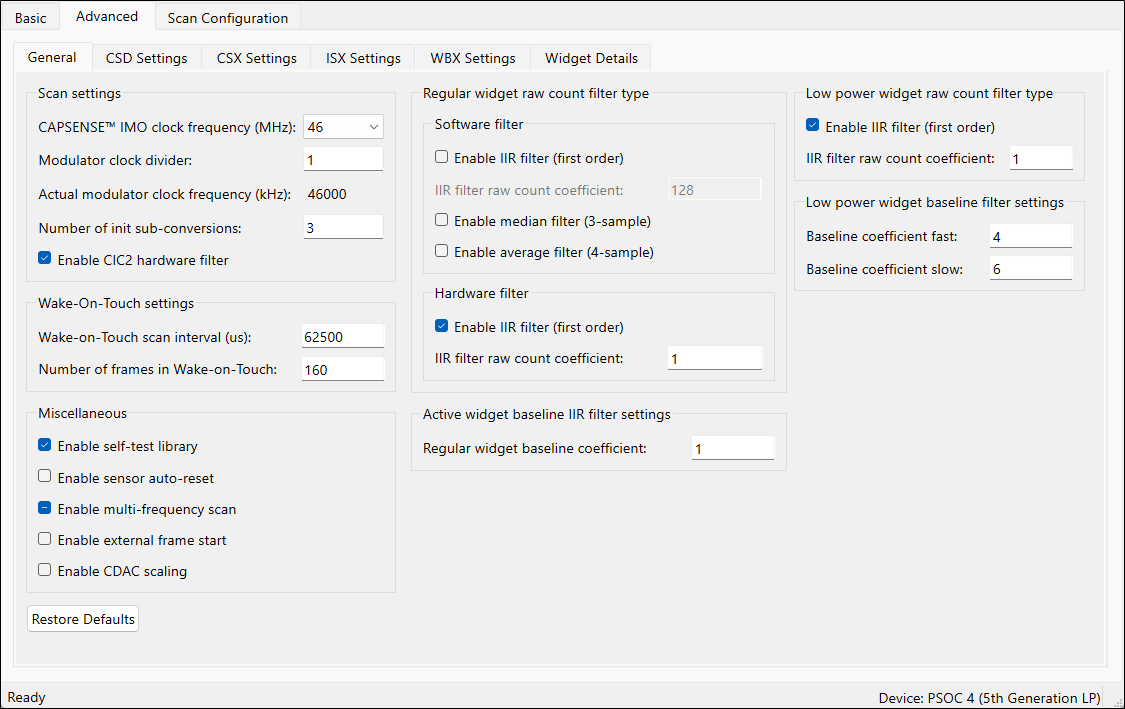Open the Widget Details tab
The image size is (1125, 709).
coord(590,58)
